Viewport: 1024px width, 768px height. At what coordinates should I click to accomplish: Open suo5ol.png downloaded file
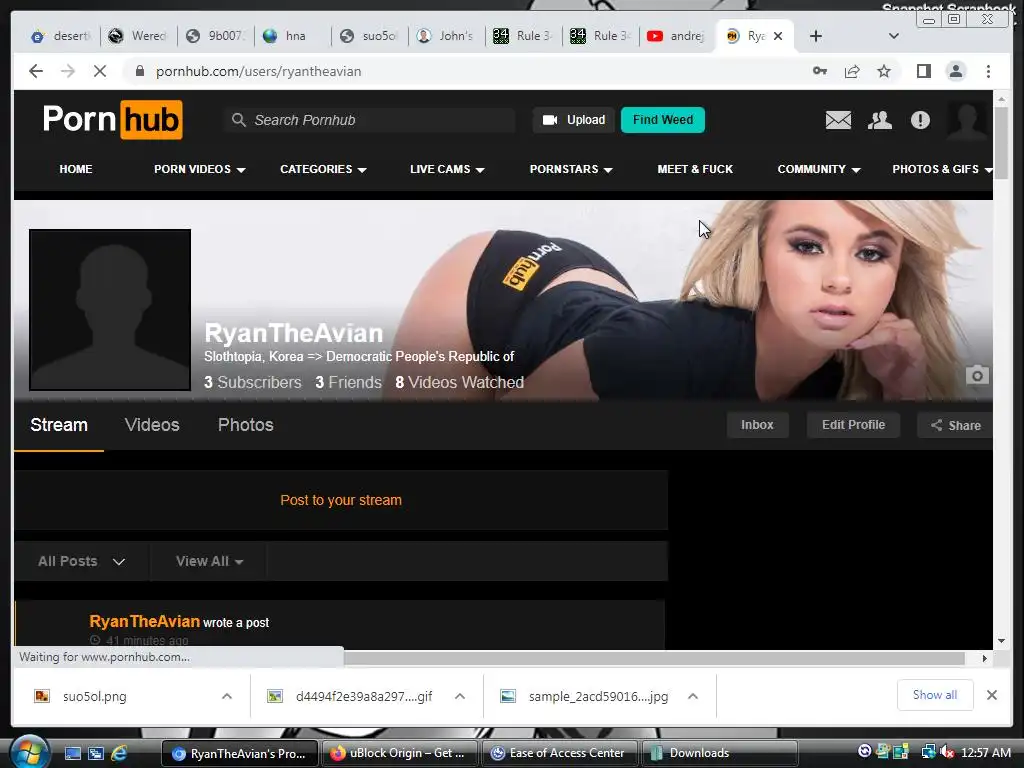pos(94,696)
